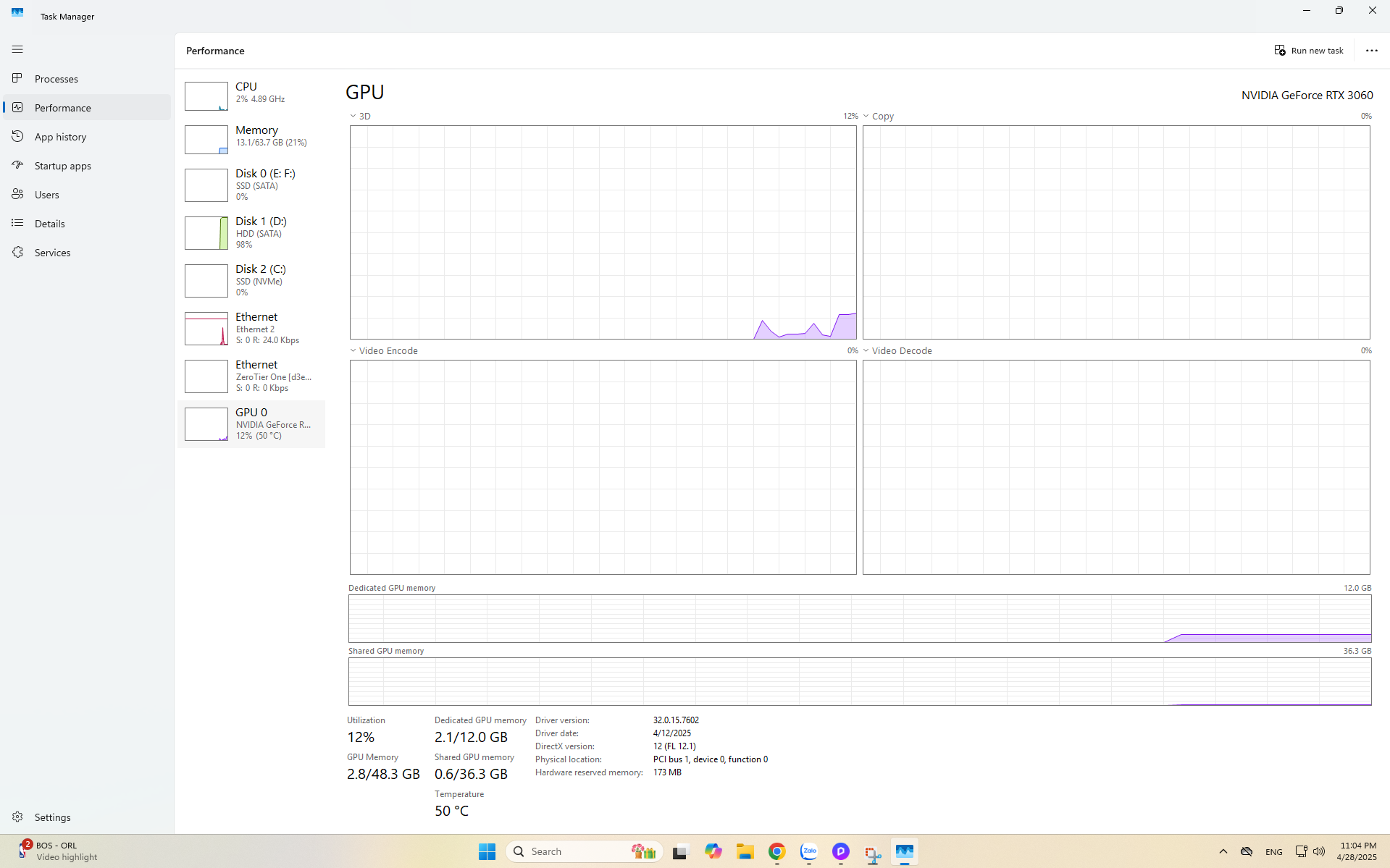Click the Copy engine graph
The height and width of the screenshot is (868, 1390).
click(1116, 232)
